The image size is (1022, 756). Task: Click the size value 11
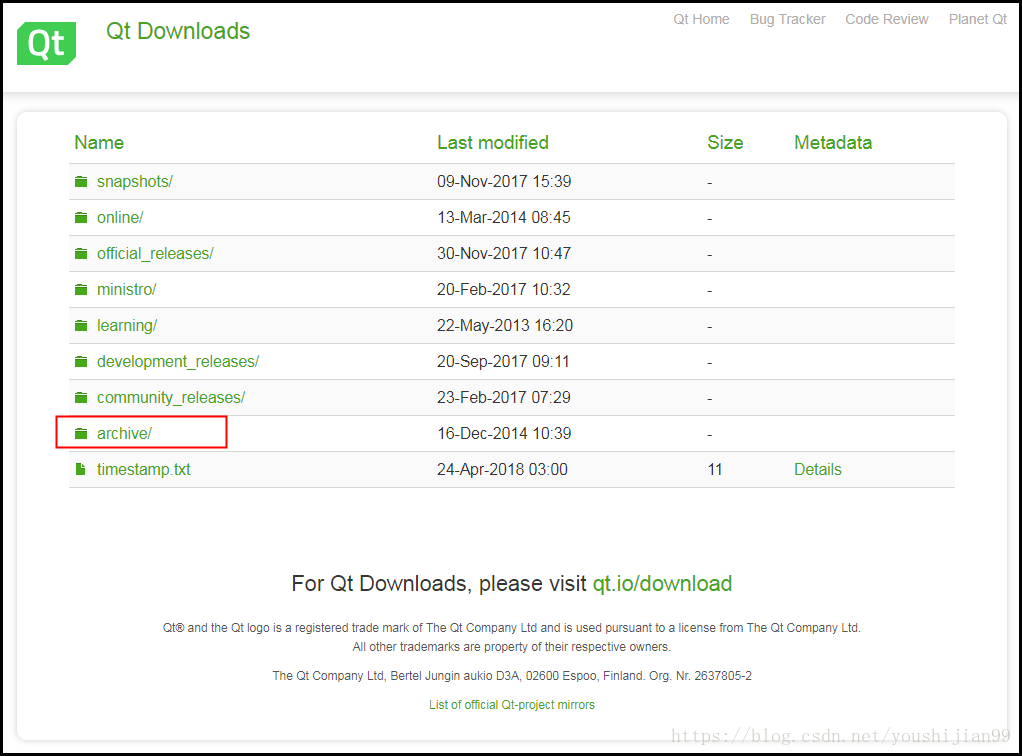click(x=715, y=469)
